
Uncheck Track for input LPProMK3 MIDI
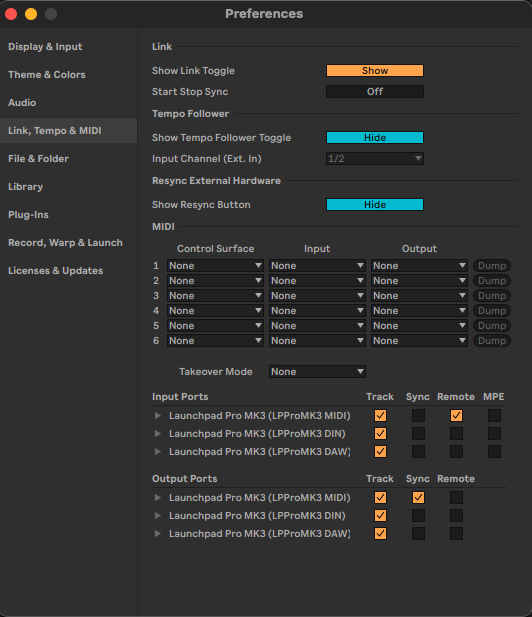coord(380,416)
